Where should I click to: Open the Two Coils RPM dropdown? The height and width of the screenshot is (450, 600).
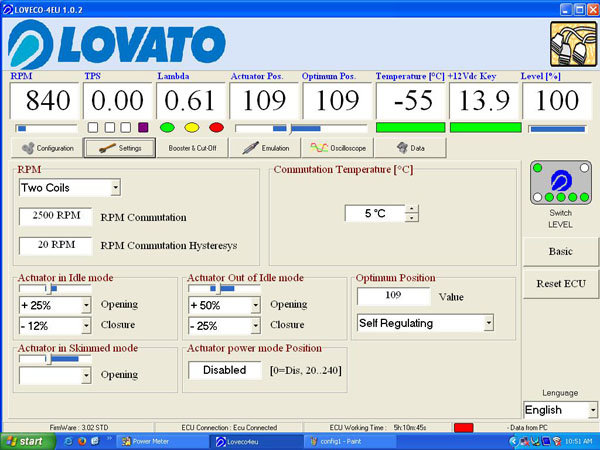click(115, 188)
